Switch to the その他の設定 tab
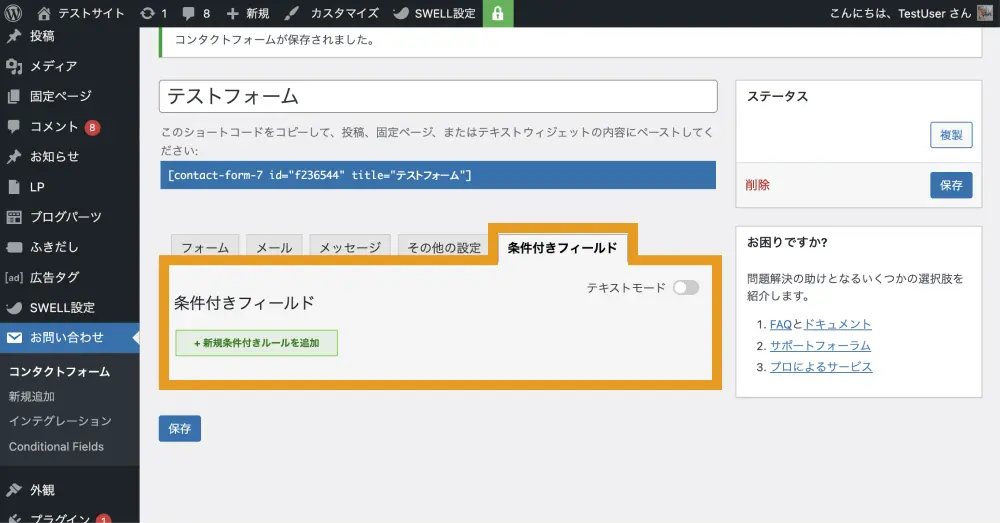Image resolution: width=1000 pixels, height=523 pixels. click(x=444, y=248)
